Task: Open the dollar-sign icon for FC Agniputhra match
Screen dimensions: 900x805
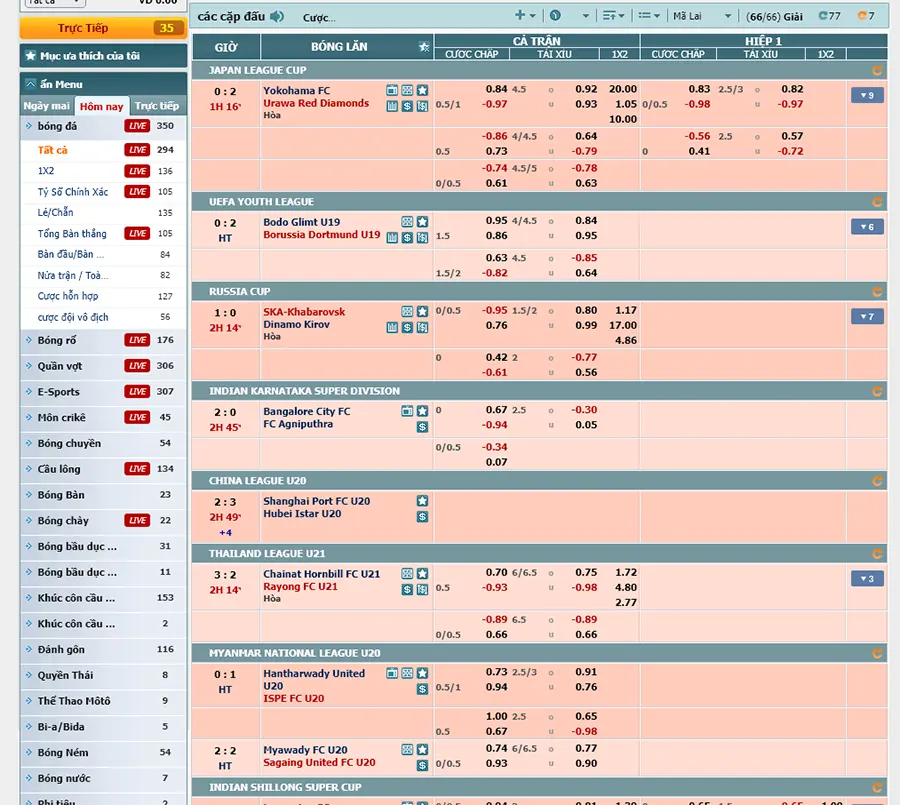Action: (x=422, y=427)
